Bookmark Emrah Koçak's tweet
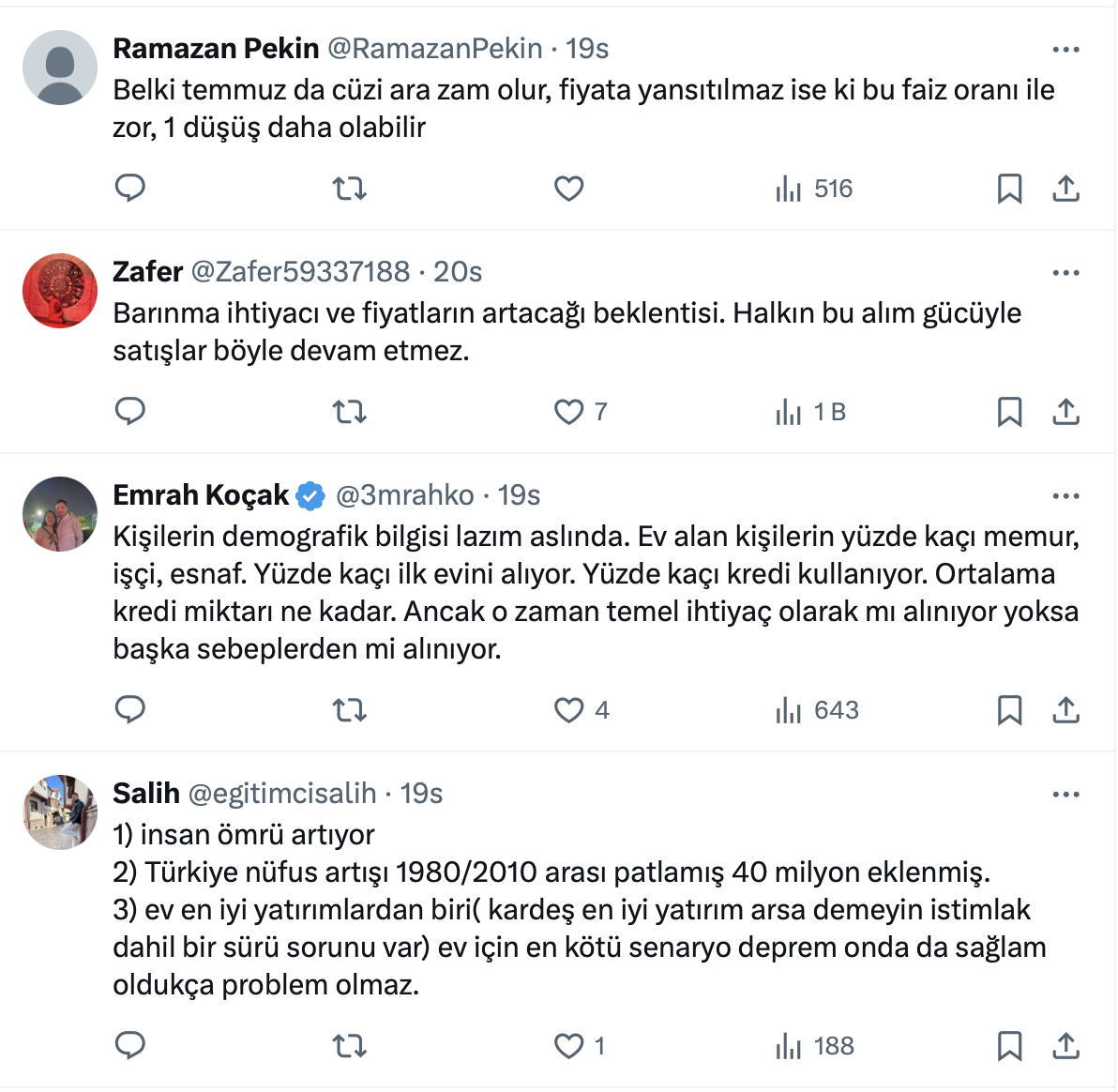Screen dimensions: 1118x1092 [1009, 710]
